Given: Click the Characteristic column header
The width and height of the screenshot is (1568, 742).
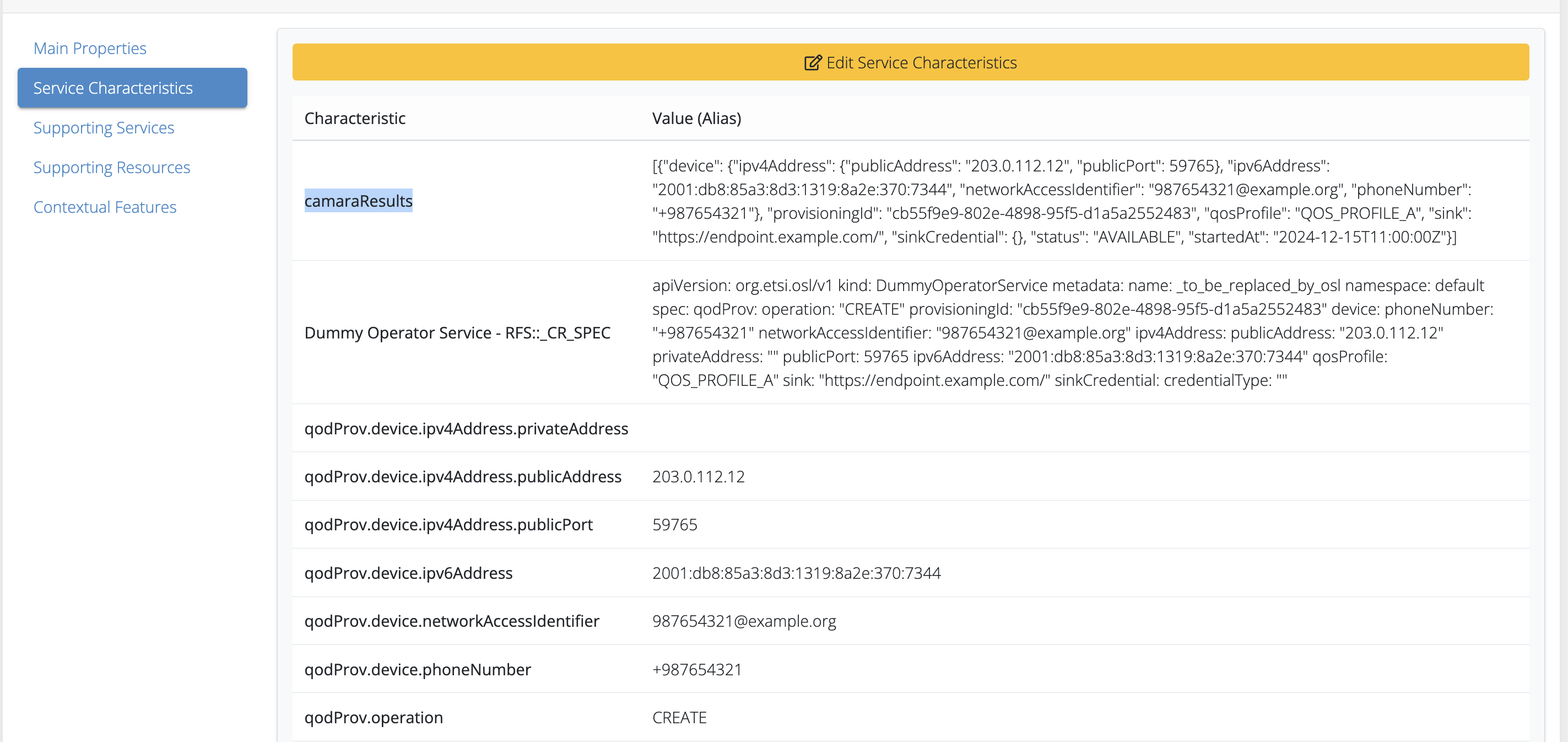Looking at the screenshot, I should coord(355,118).
